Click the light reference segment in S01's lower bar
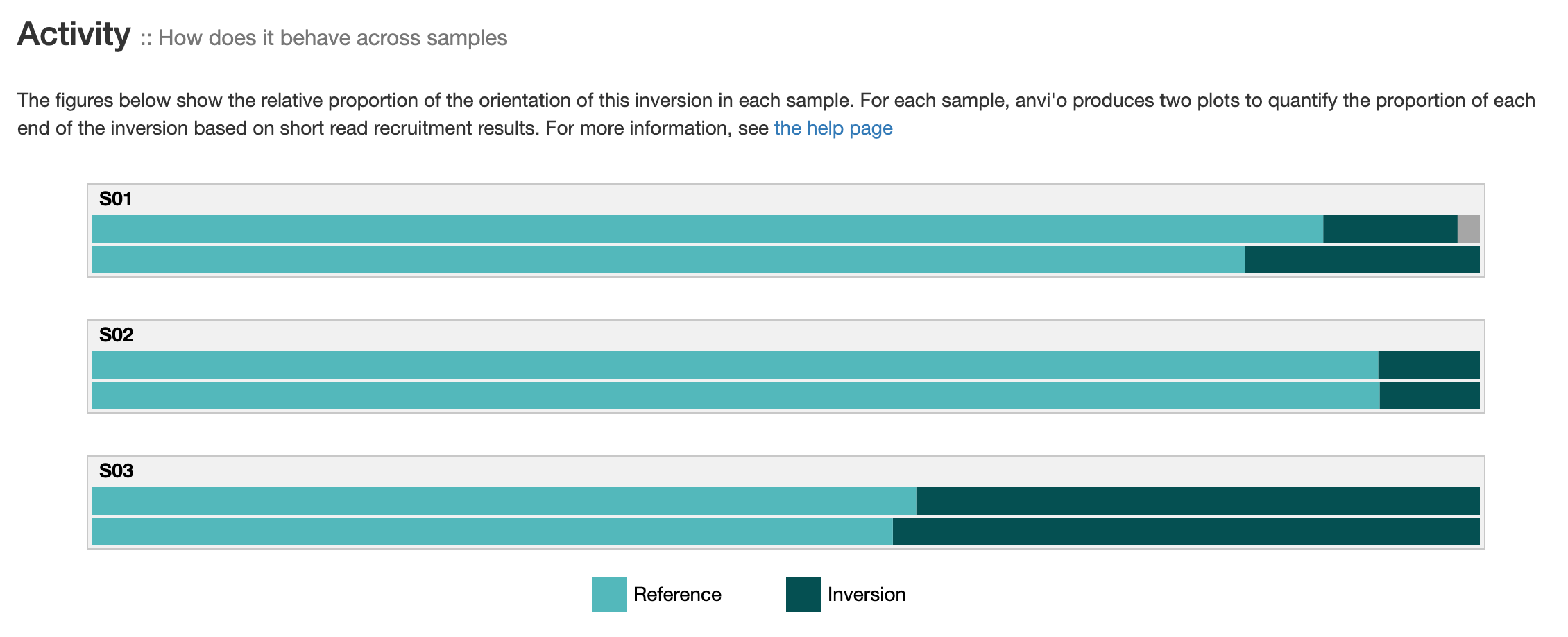The width and height of the screenshot is (1568, 637). (668, 260)
